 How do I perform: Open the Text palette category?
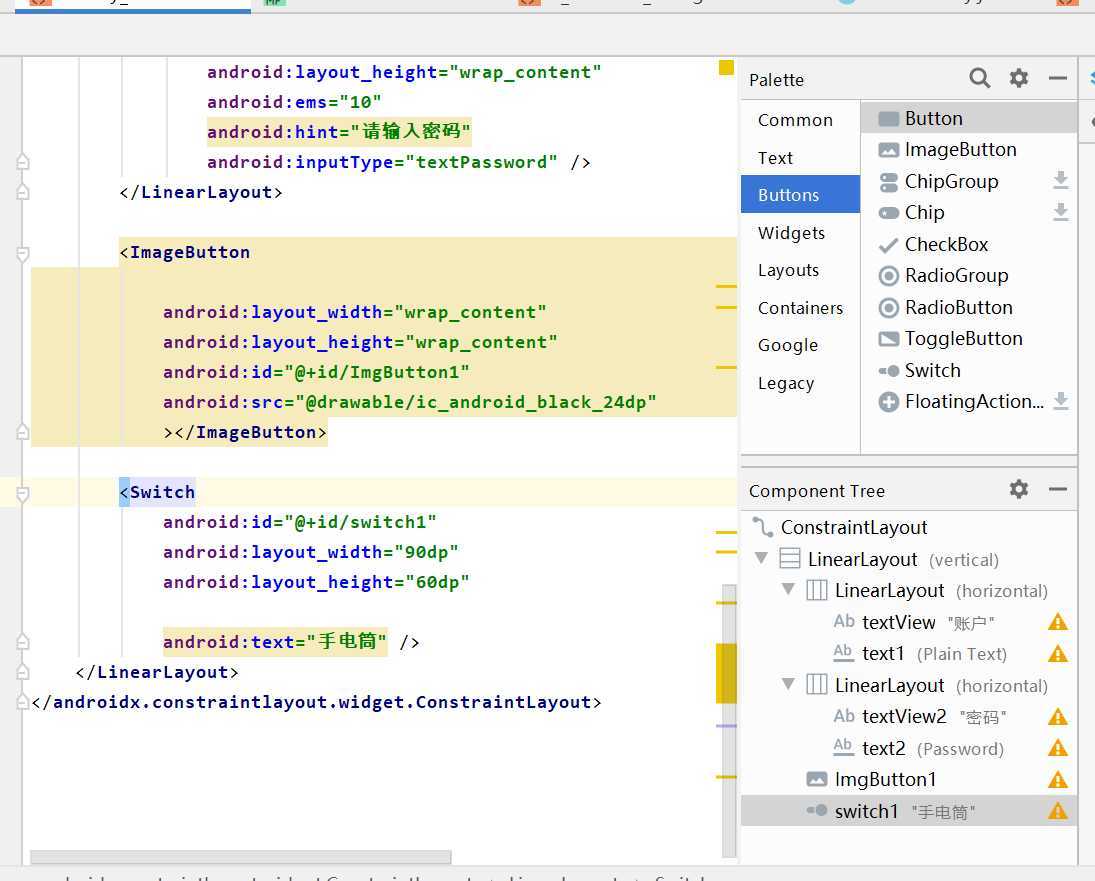tap(800, 158)
